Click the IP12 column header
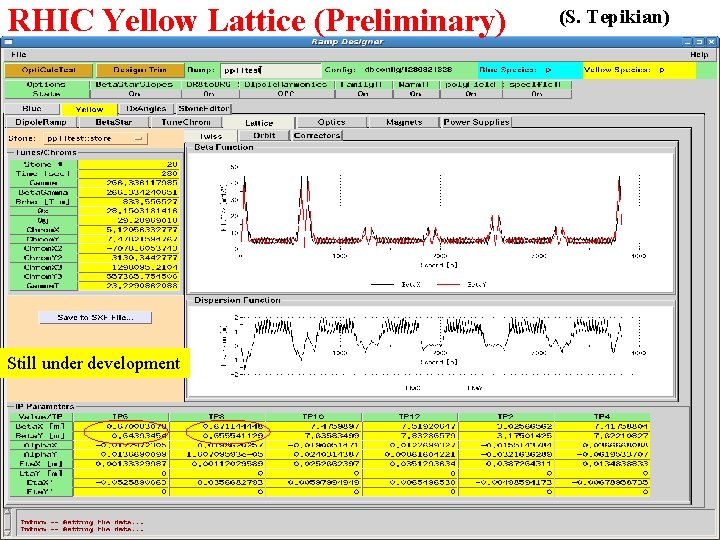720x540 pixels. coord(410,417)
